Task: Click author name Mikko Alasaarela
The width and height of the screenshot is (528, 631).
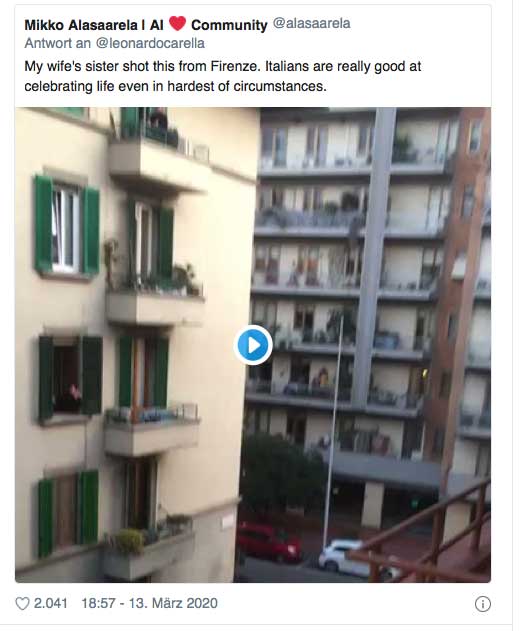Action: [81, 25]
